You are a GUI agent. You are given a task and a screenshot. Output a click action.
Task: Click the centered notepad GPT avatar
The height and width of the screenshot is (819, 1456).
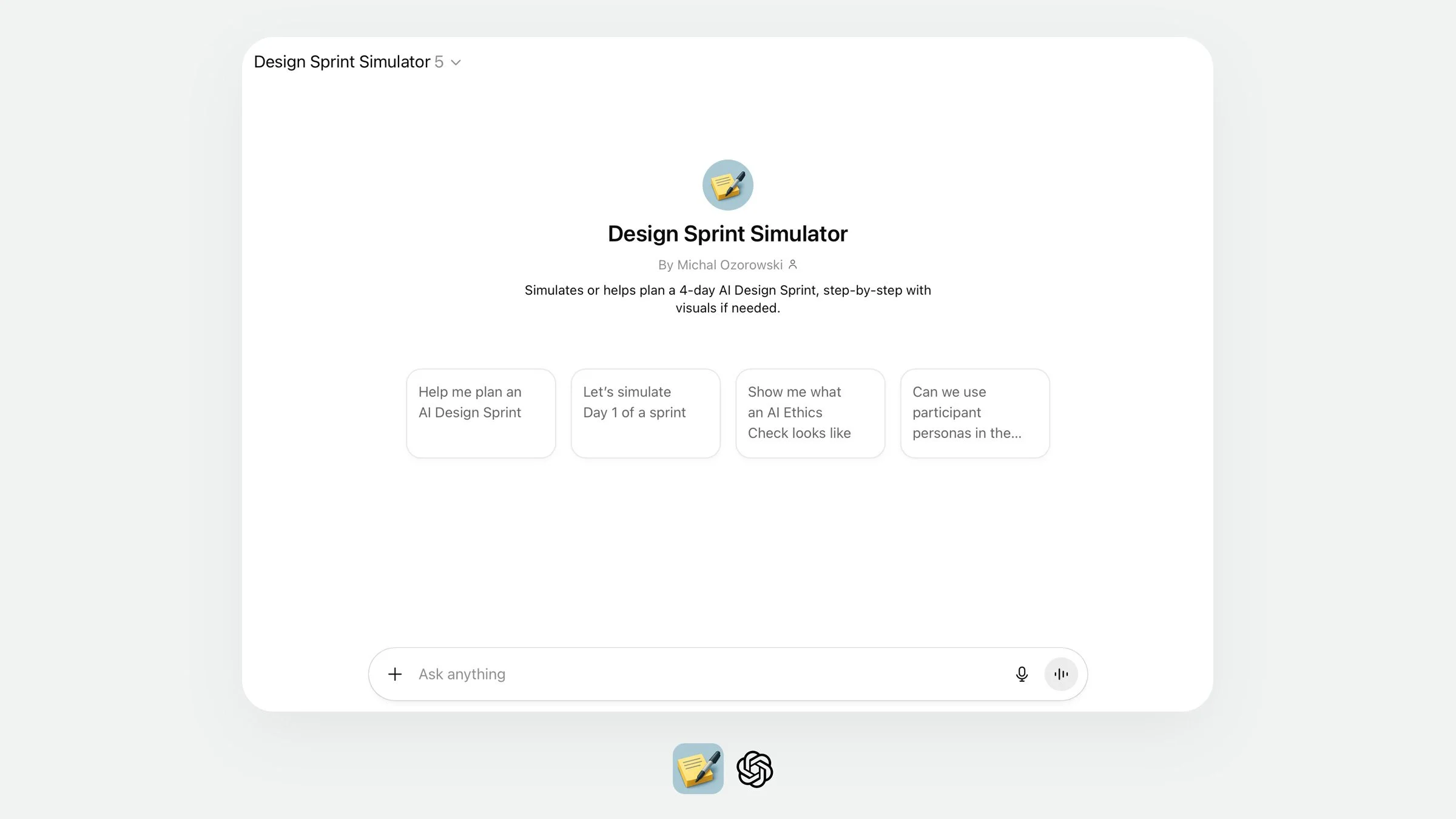click(x=727, y=185)
